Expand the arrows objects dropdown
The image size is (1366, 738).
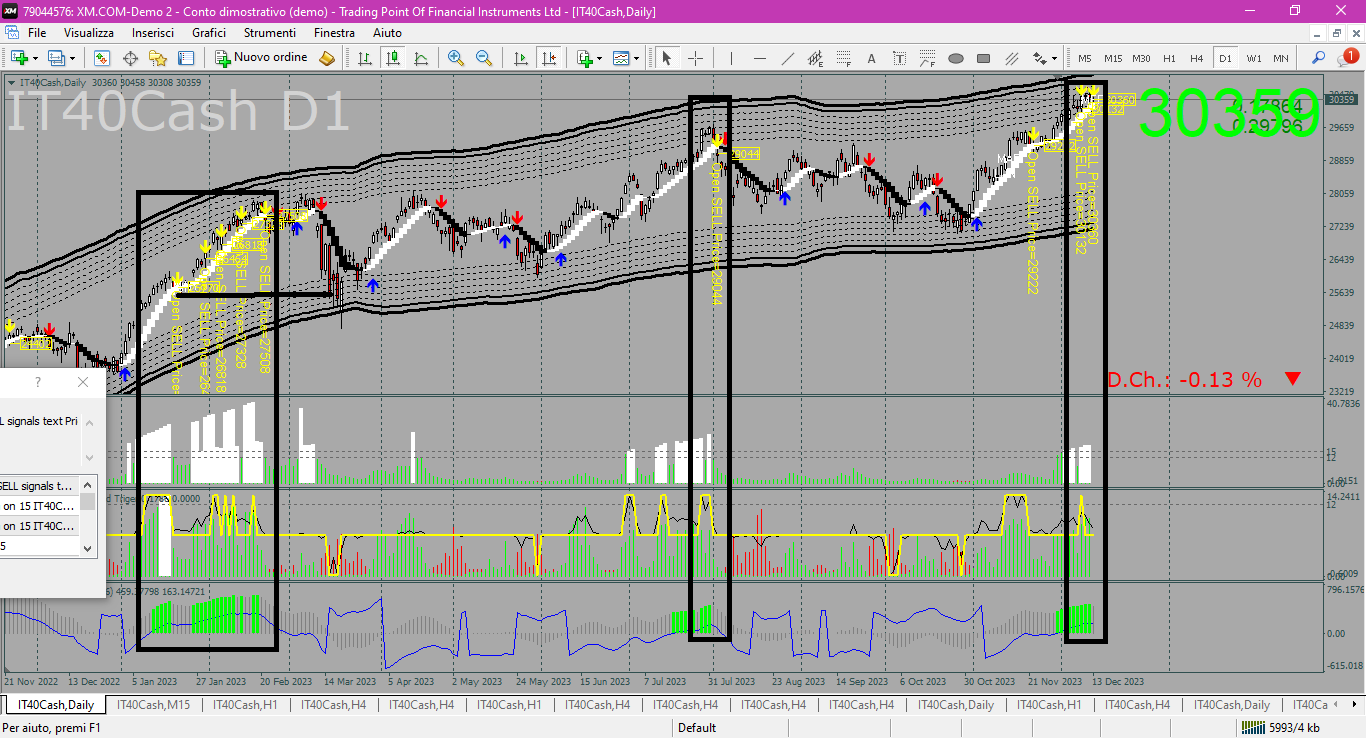tap(1054, 58)
